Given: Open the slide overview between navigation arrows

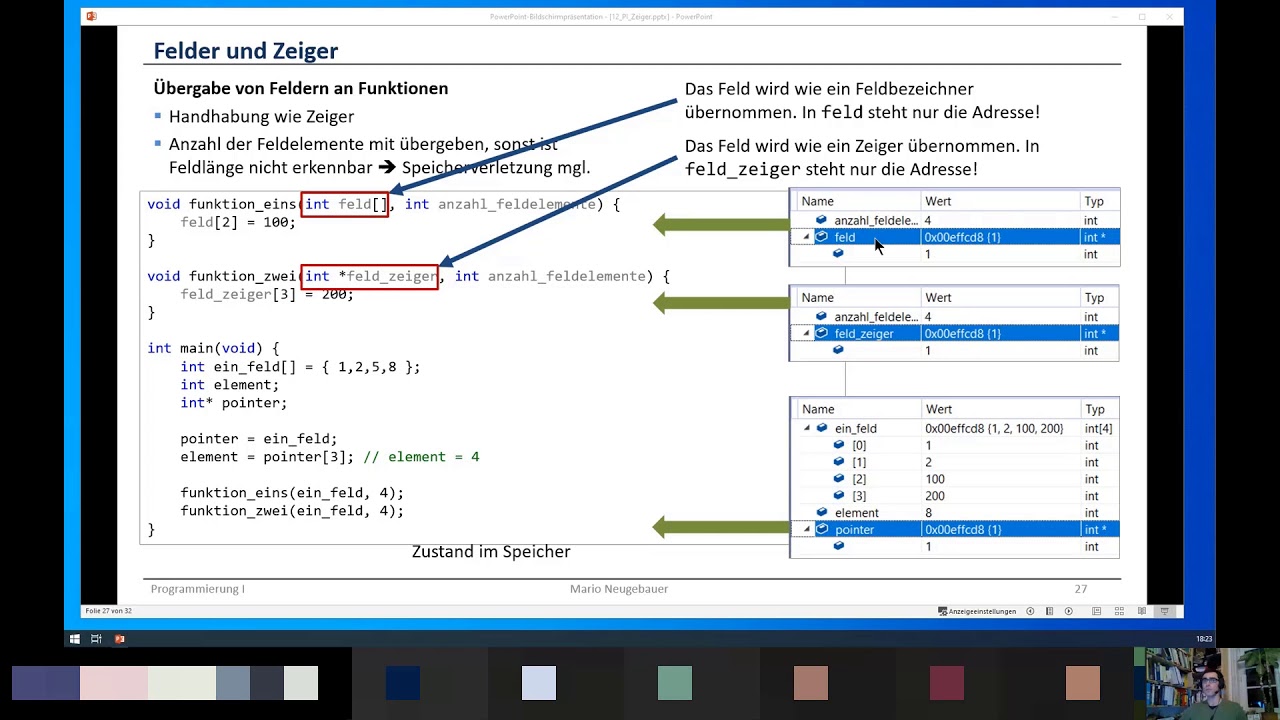Looking at the screenshot, I should 1049,611.
